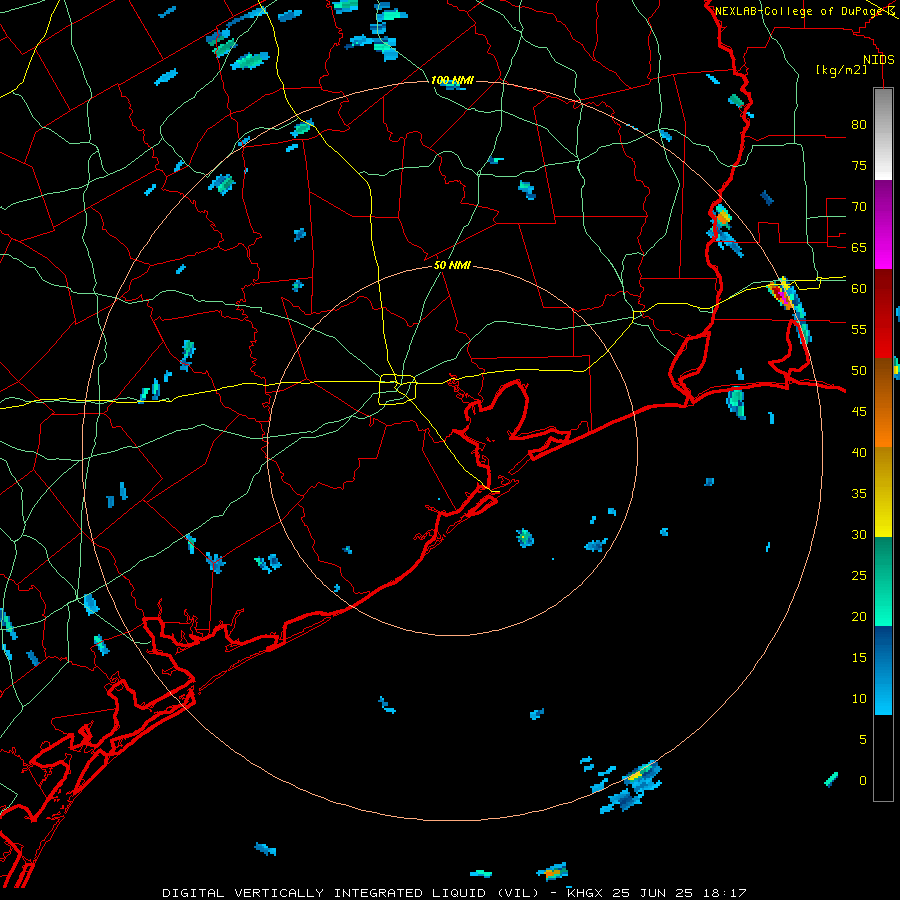Screen dimensions: 900x900
Task: Select the green segment of the color scale
Action: (883, 581)
